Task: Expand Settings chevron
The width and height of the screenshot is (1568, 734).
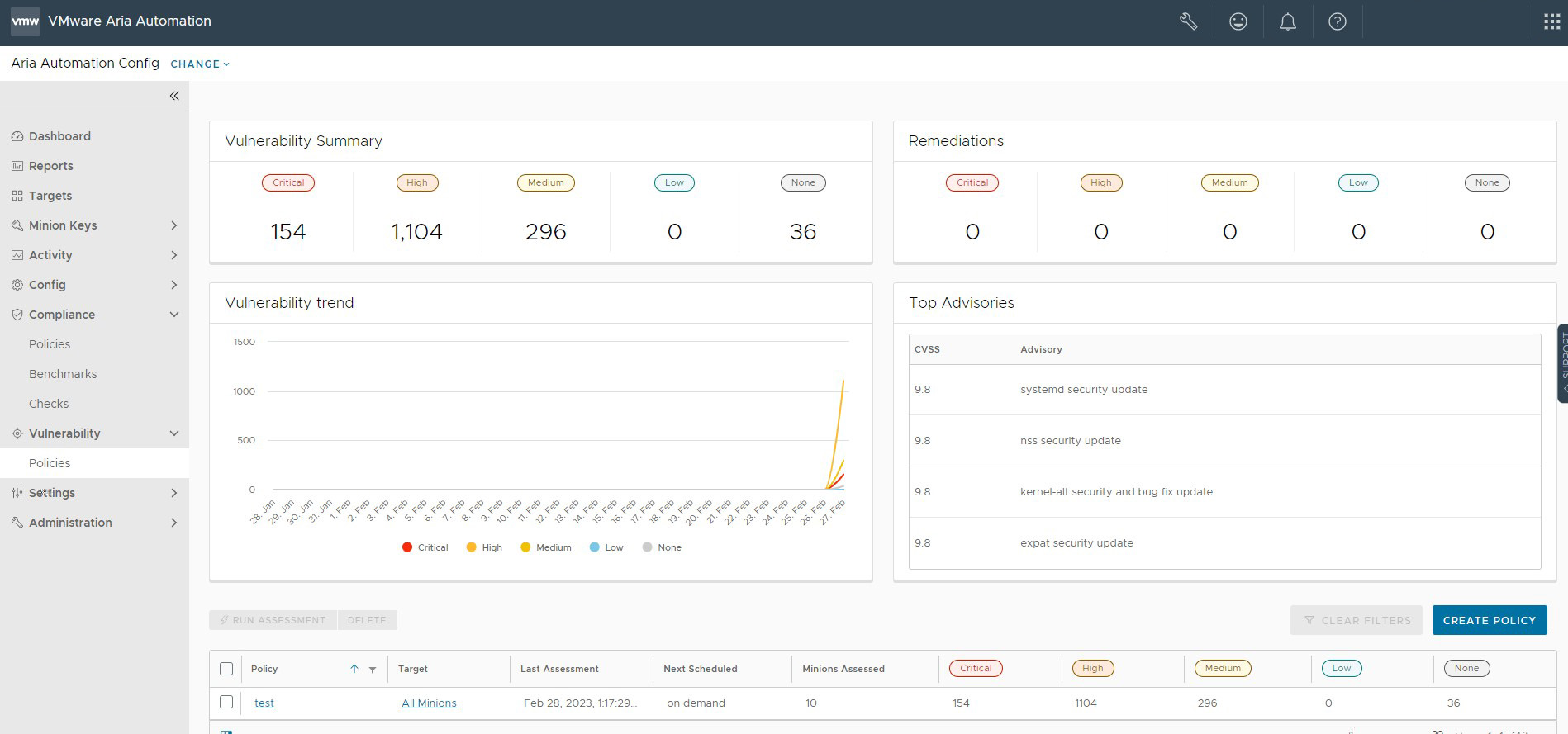Action: point(173,493)
